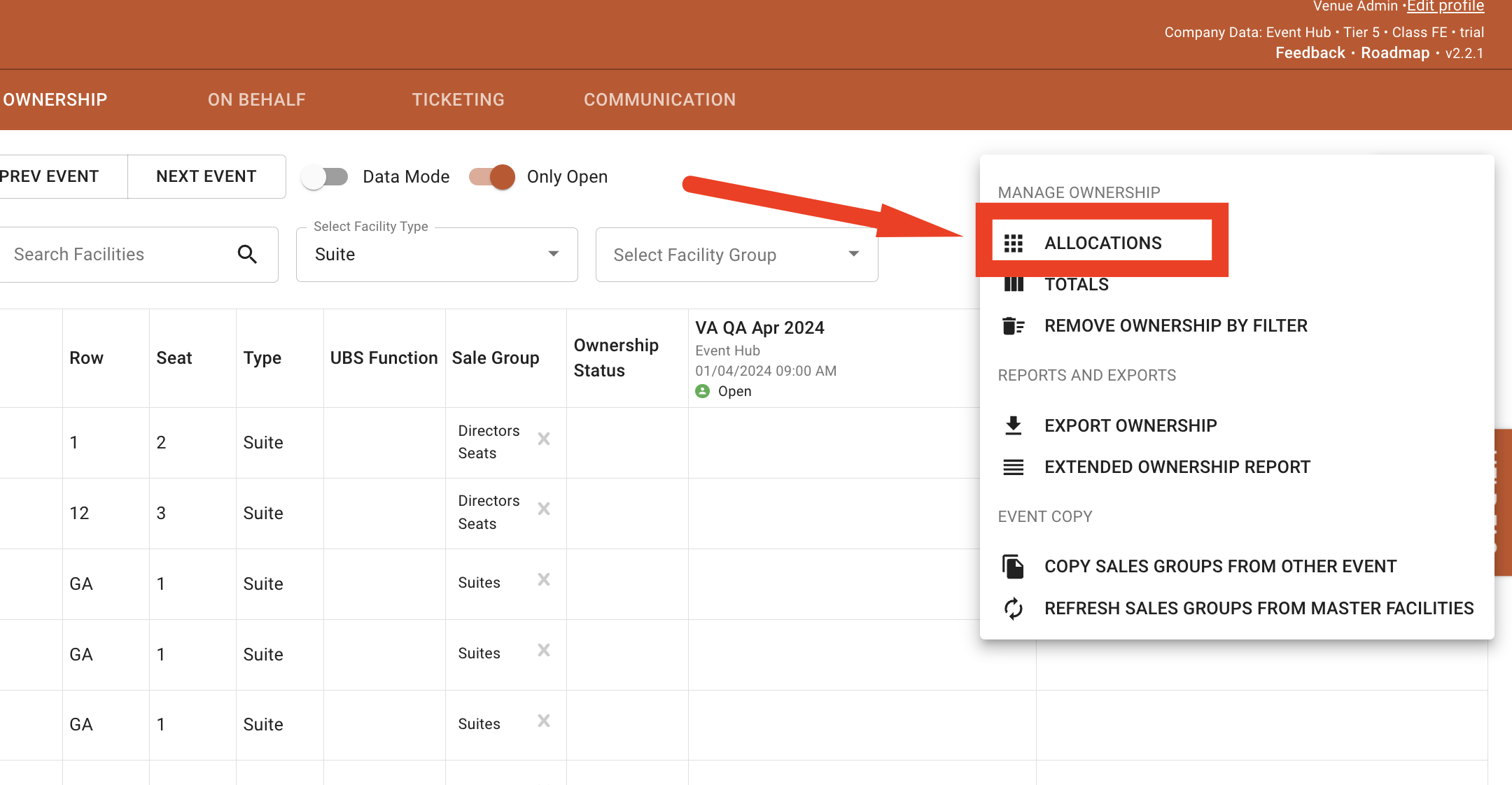Click the Extended Ownership Report lines icon
This screenshot has width=1512, height=785.
click(1013, 467)
